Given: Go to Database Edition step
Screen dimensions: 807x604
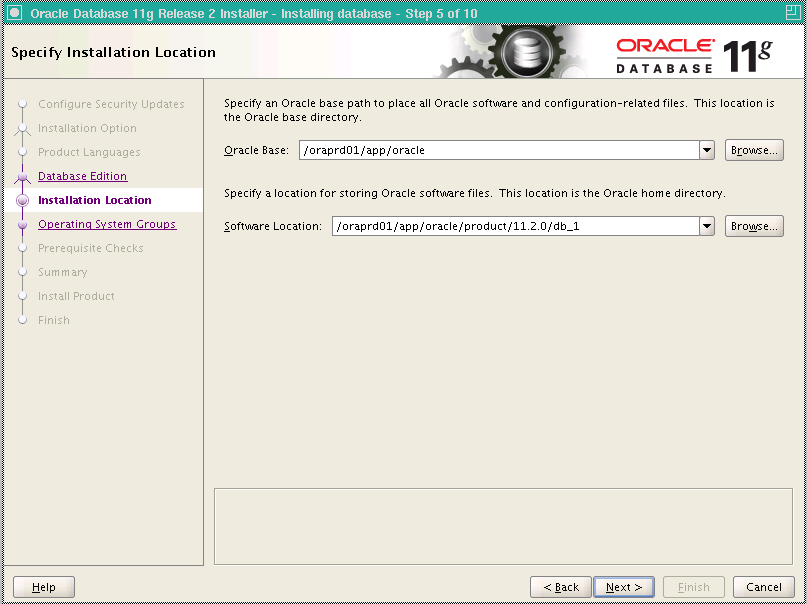Looking at the screenshot, I should (x=82, y=177).
